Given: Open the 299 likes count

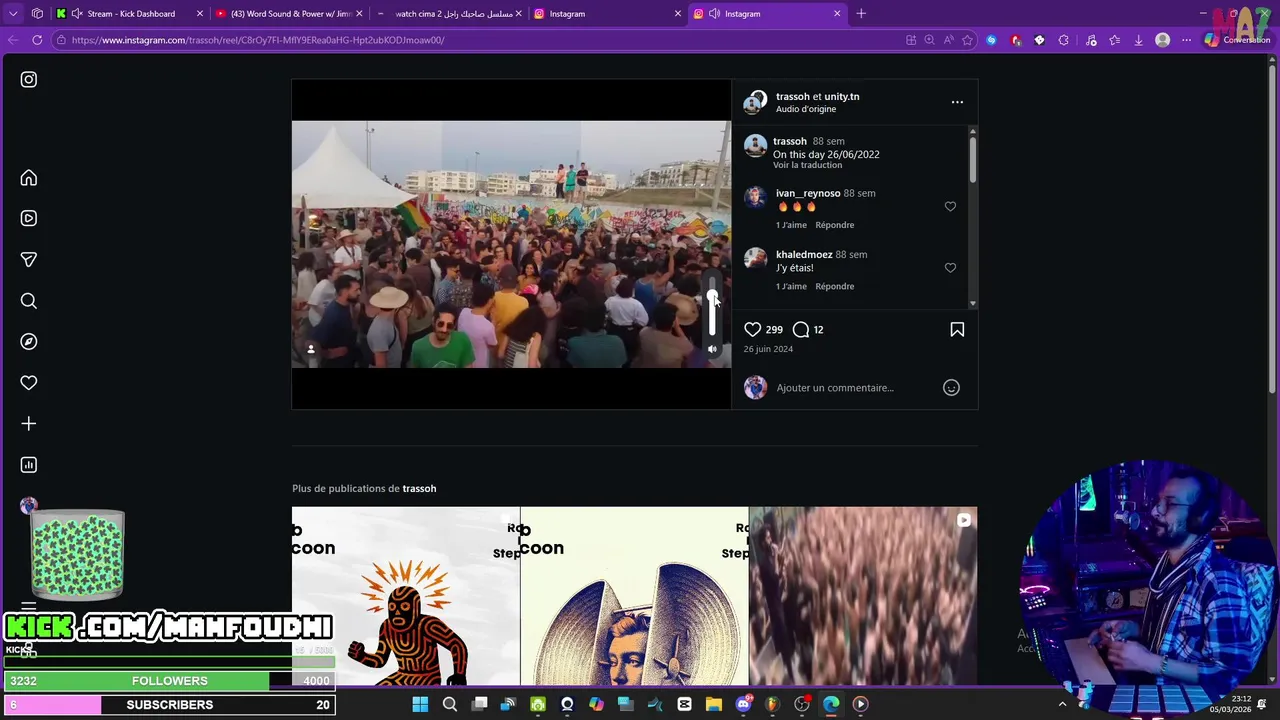Looking at the screenshot, I should tap(774, 330).
